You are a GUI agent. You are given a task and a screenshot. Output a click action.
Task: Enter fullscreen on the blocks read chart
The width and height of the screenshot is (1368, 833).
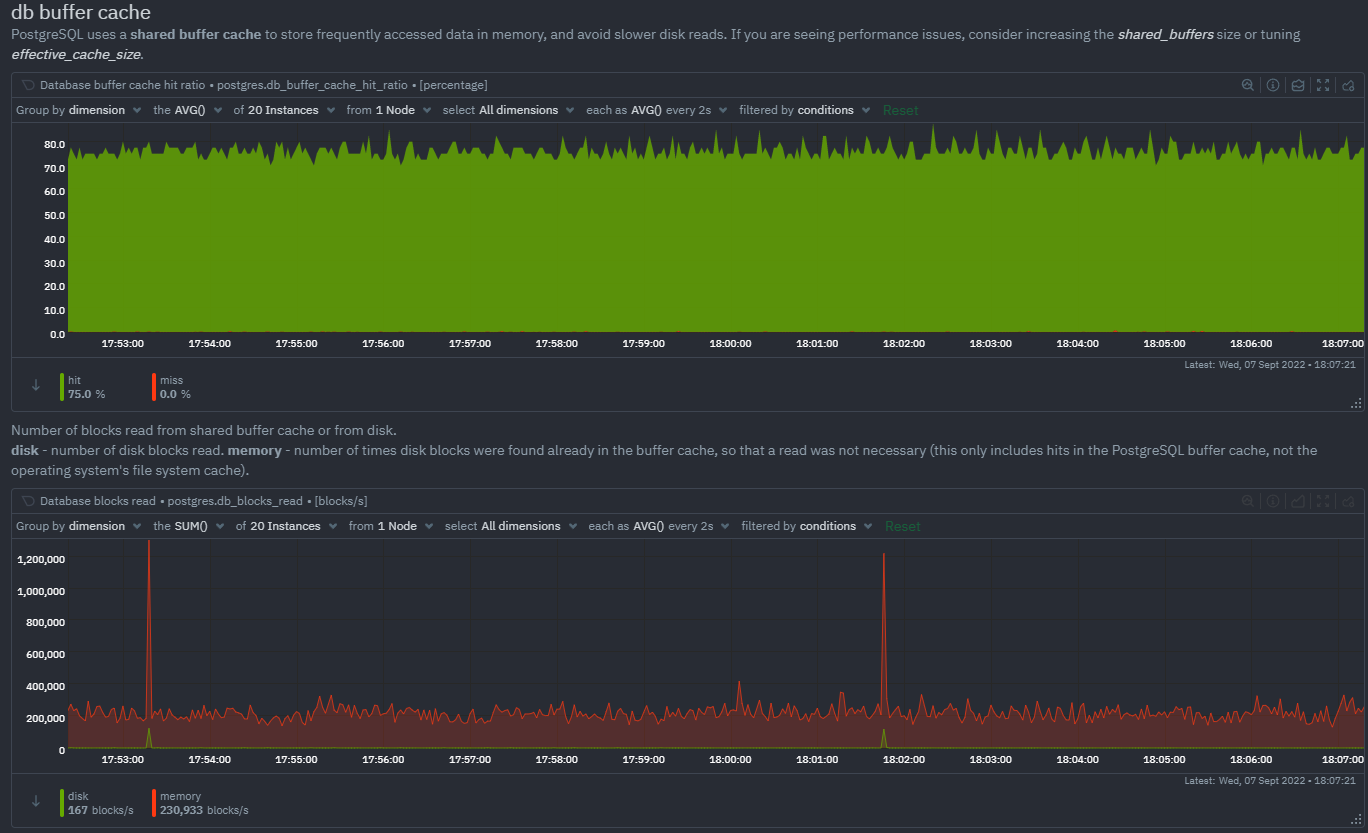click(x=1322, y=501)
